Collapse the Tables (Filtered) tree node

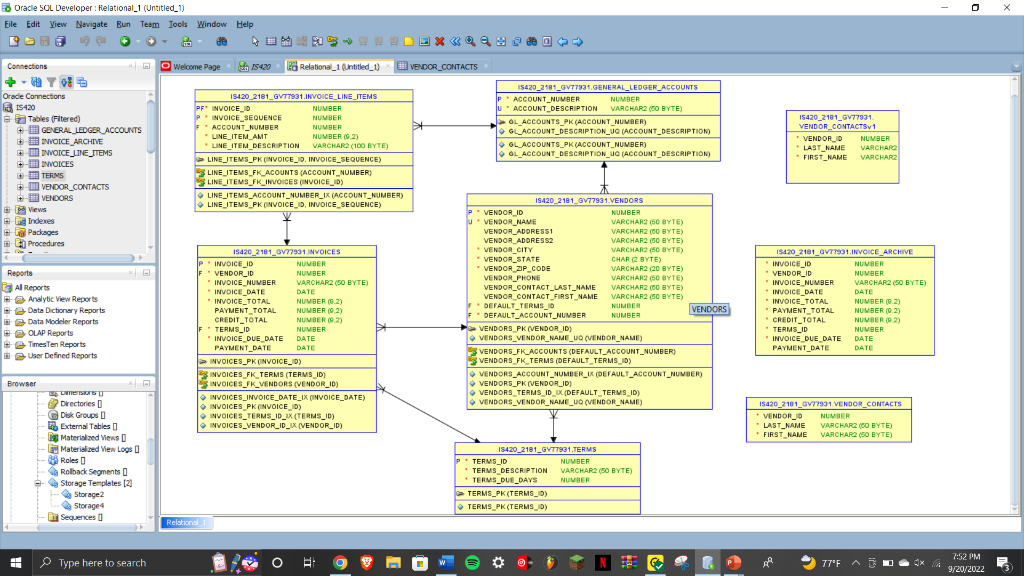tap(7, 119)
